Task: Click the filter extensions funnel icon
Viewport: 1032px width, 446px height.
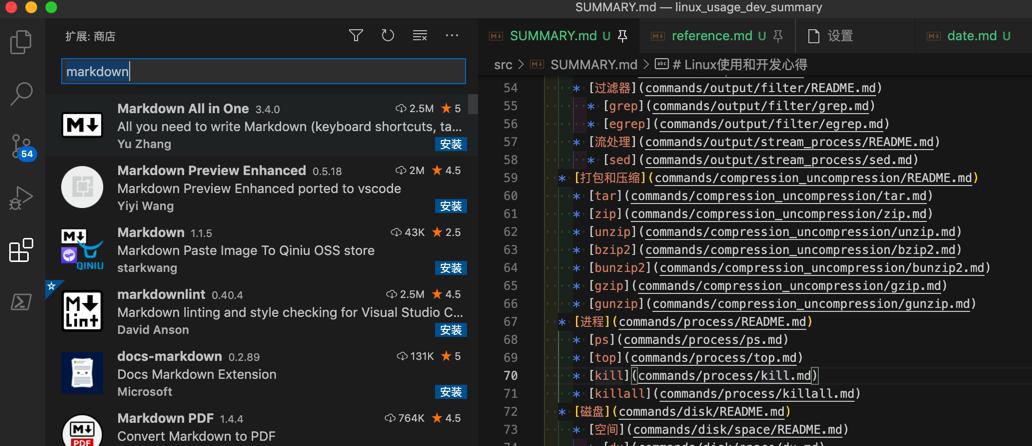Action: point(356,36)
